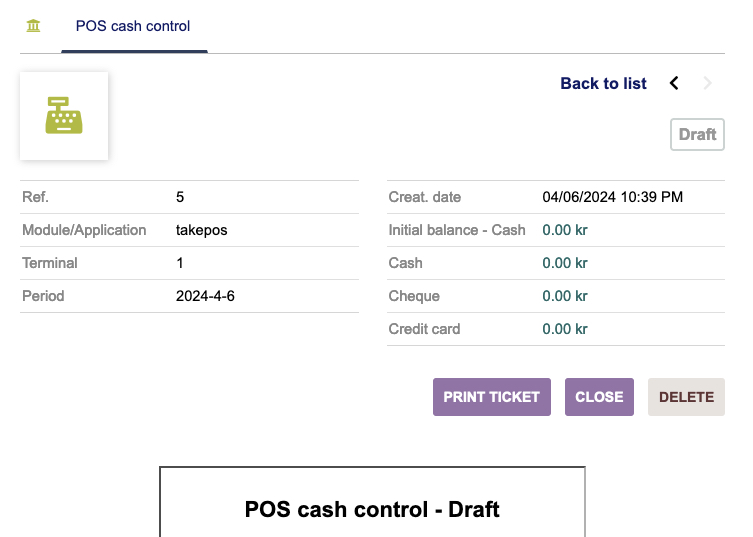Click the cash register icon thumbnail
This screenshot has height=537, width=753.
click(64, 116)
